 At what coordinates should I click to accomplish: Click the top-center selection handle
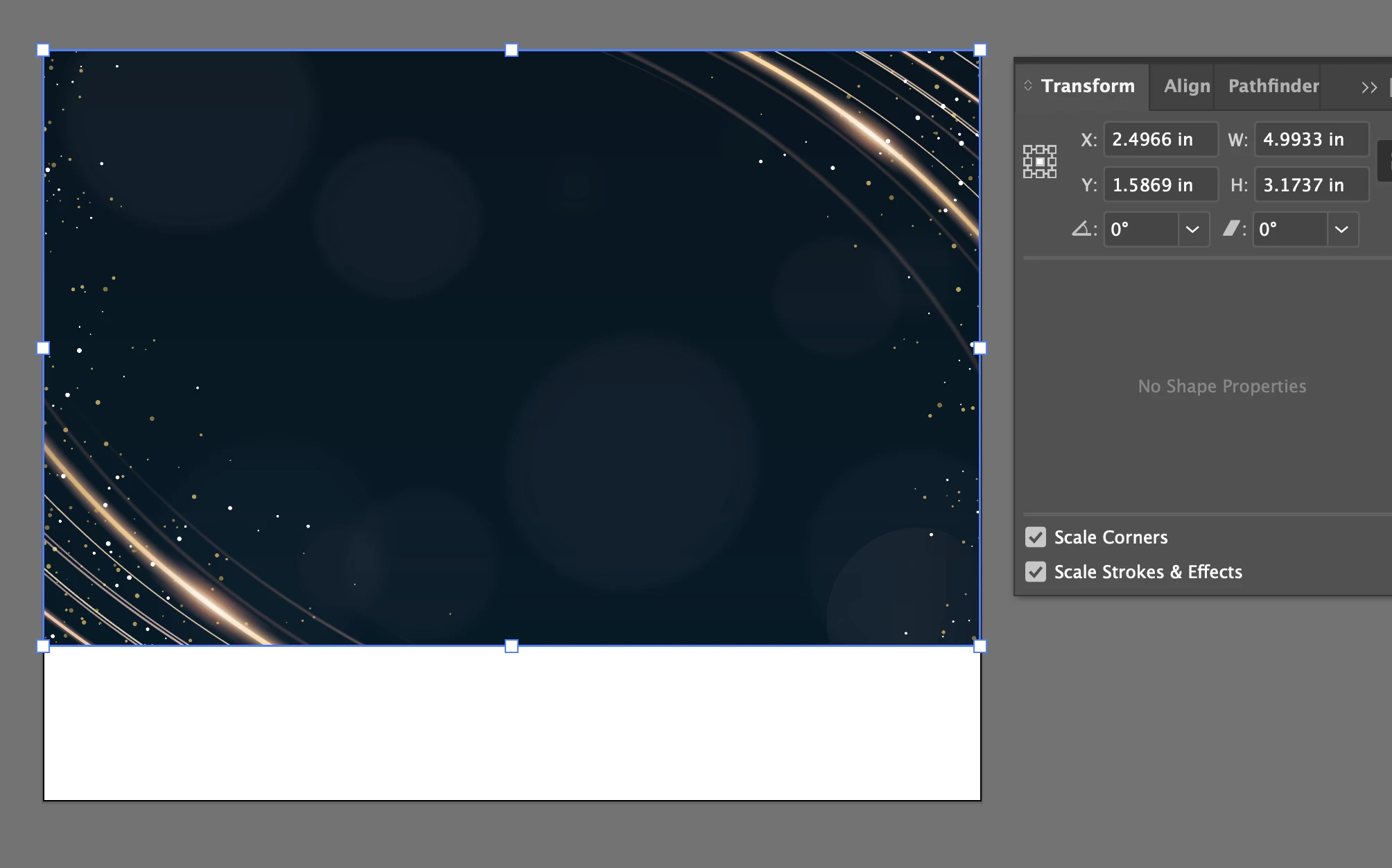[x=512, y=50]
